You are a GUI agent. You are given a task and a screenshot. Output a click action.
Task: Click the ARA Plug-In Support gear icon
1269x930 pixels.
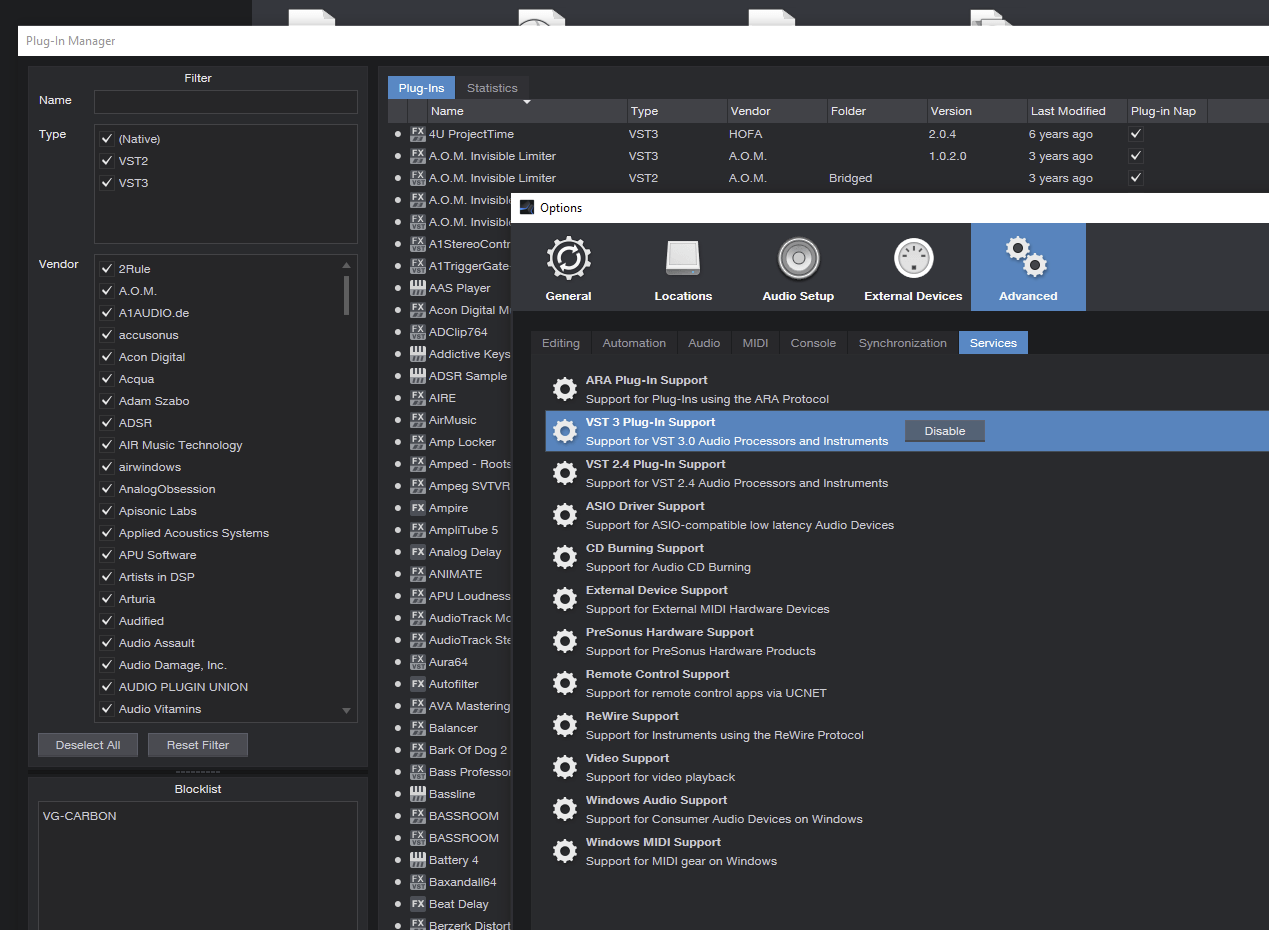[x=565, y=389]
